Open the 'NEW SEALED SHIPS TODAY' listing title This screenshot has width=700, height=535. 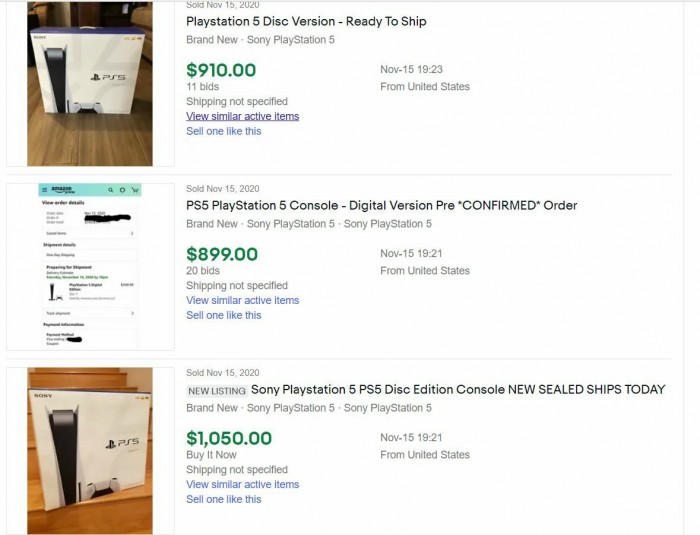point(457,389)
